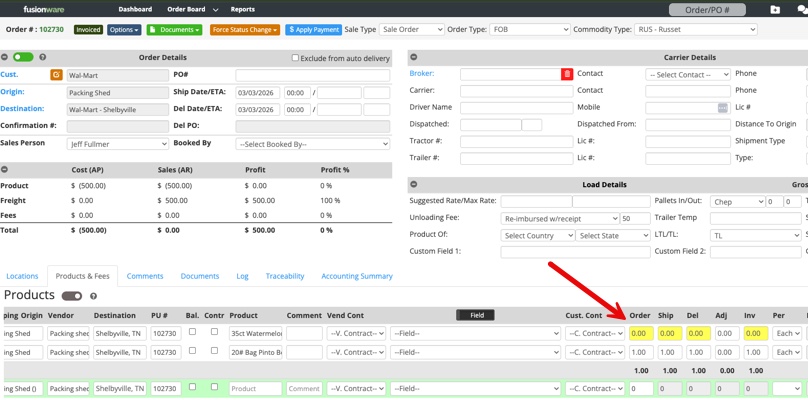This screenshot has height=400, width=808.
Task: Check Exclude from auto delivery
Action: pos(295,58)
